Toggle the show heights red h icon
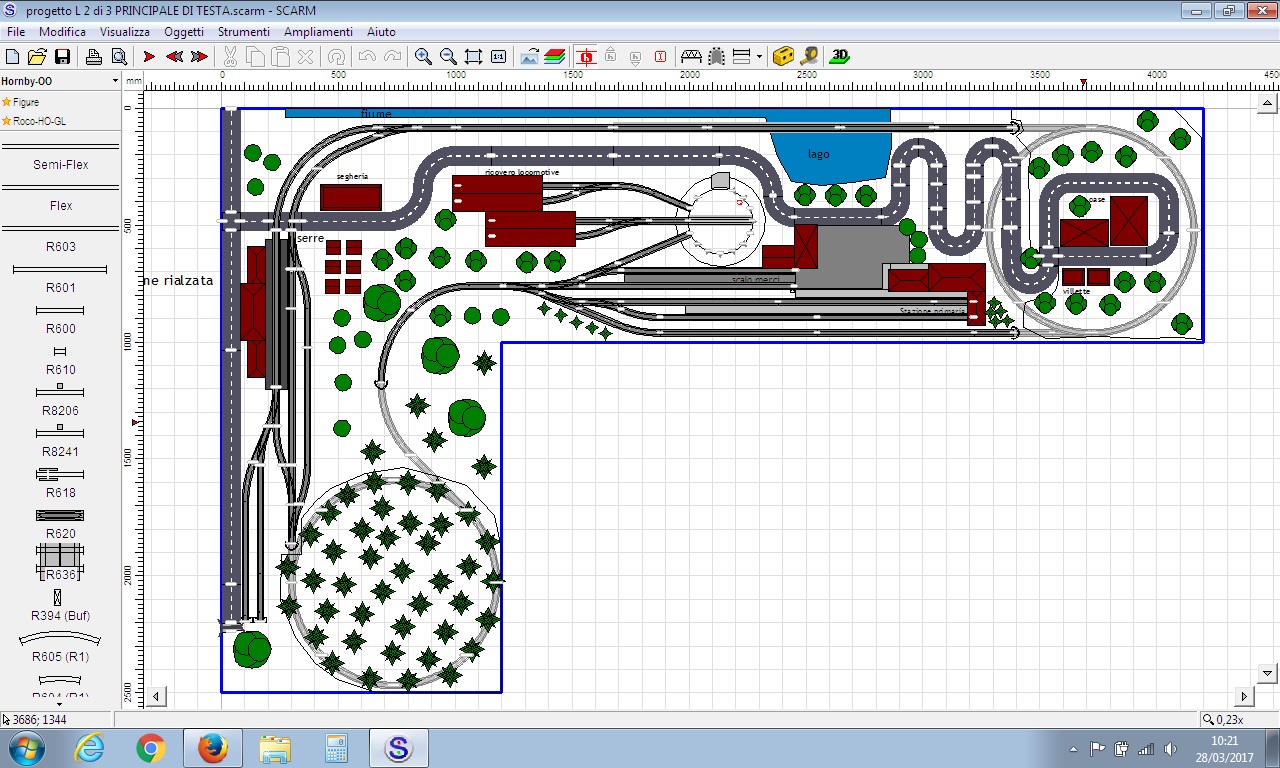The height and width of the screenshot is (768, 1280). 586,57
